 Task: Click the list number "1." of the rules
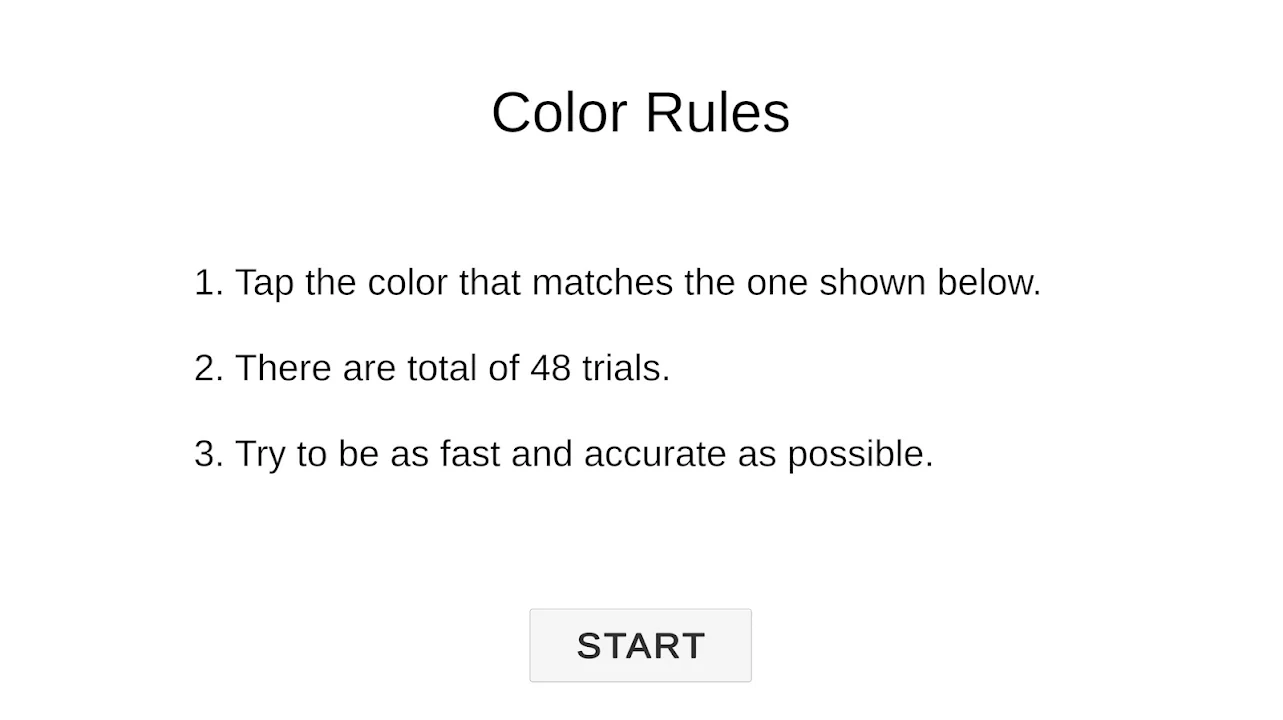point(208,283)
